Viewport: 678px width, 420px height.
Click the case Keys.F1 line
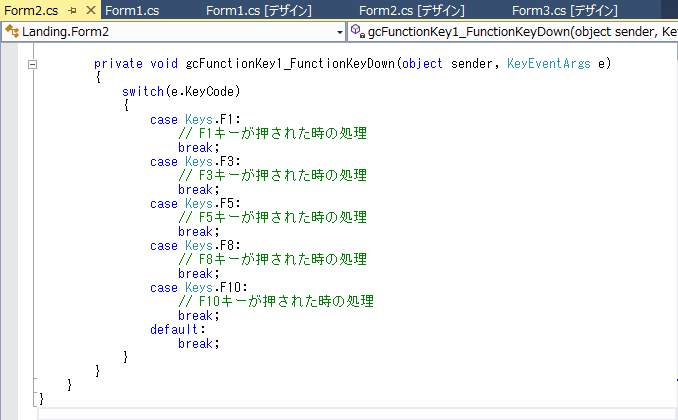pos(195,119)
